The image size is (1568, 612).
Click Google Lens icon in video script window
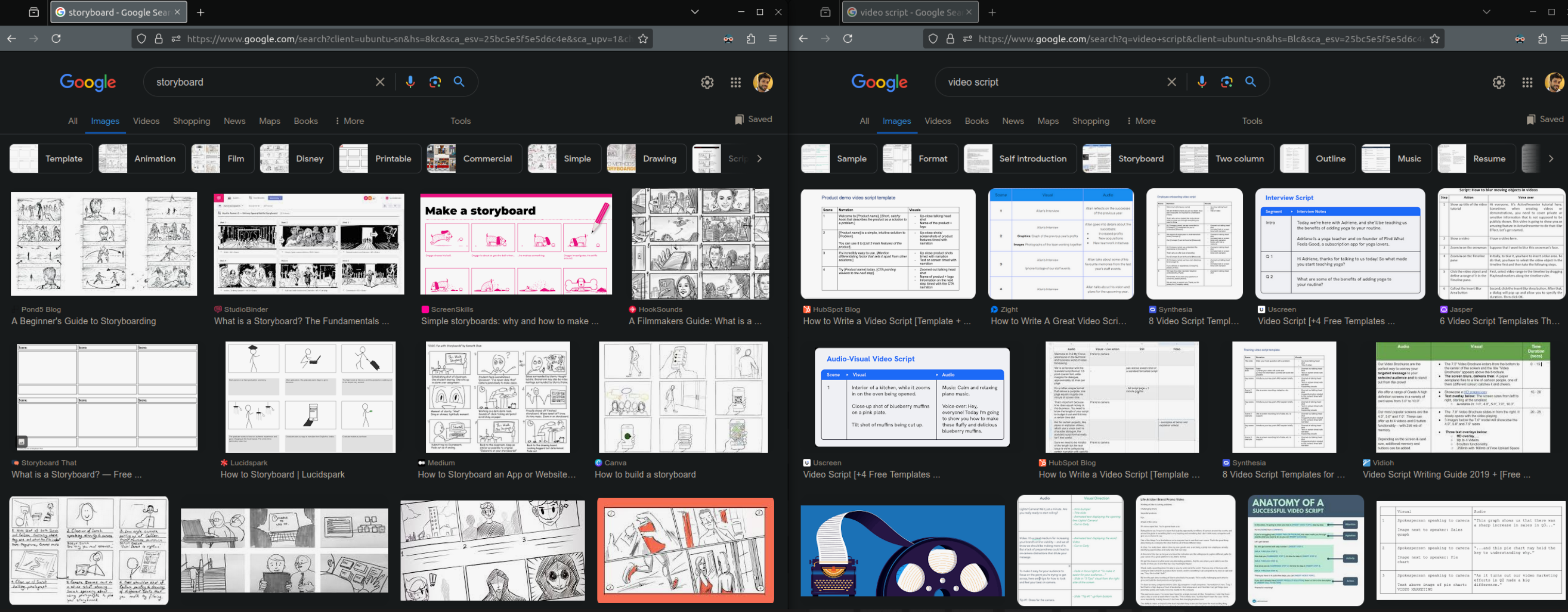coord(1227,81)
